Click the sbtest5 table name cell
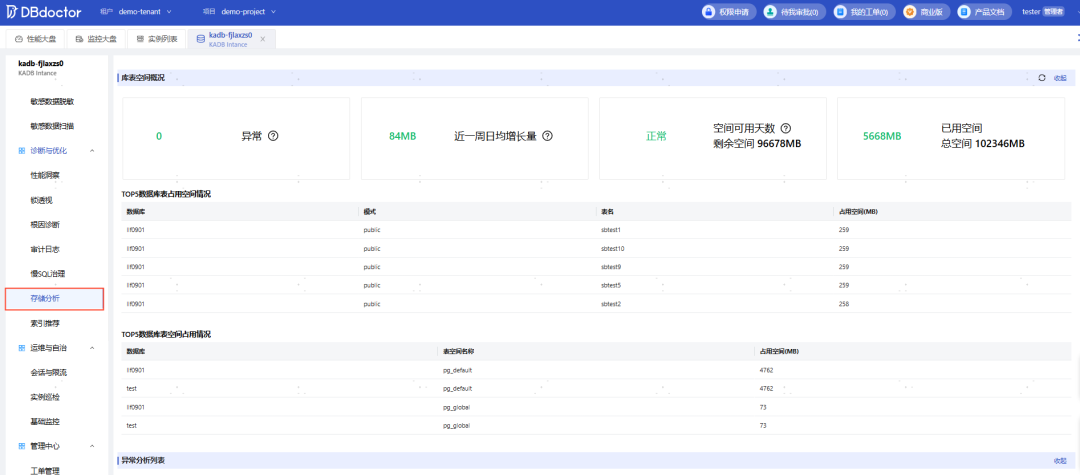The image size is (1080, 475). click(611, 285)
